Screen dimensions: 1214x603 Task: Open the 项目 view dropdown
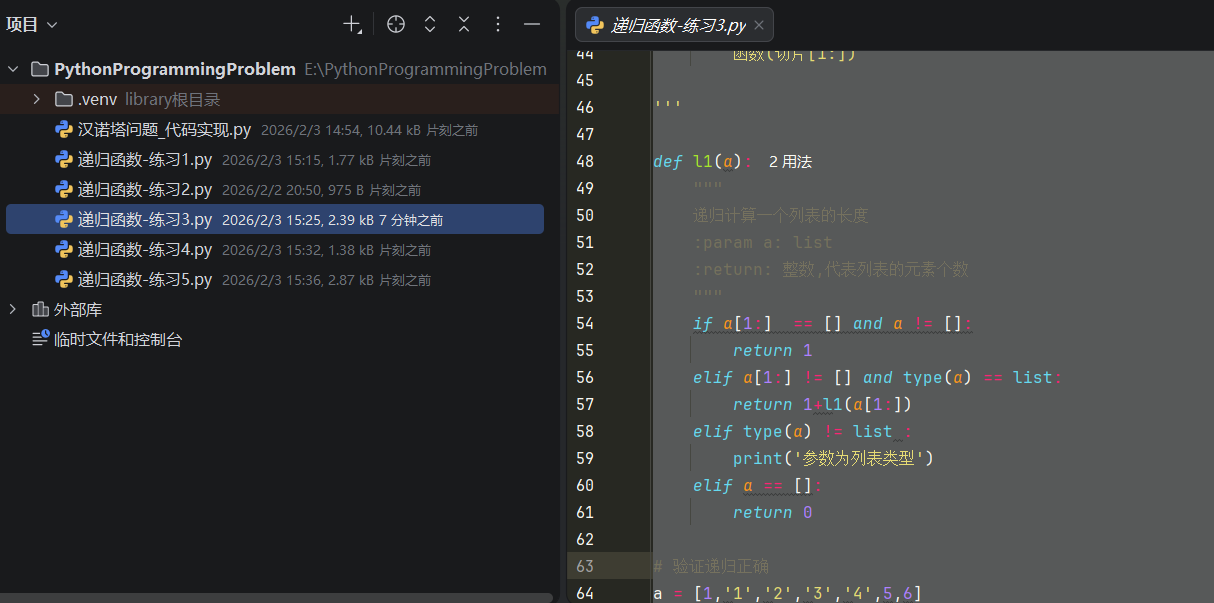[x=32, y=24]
